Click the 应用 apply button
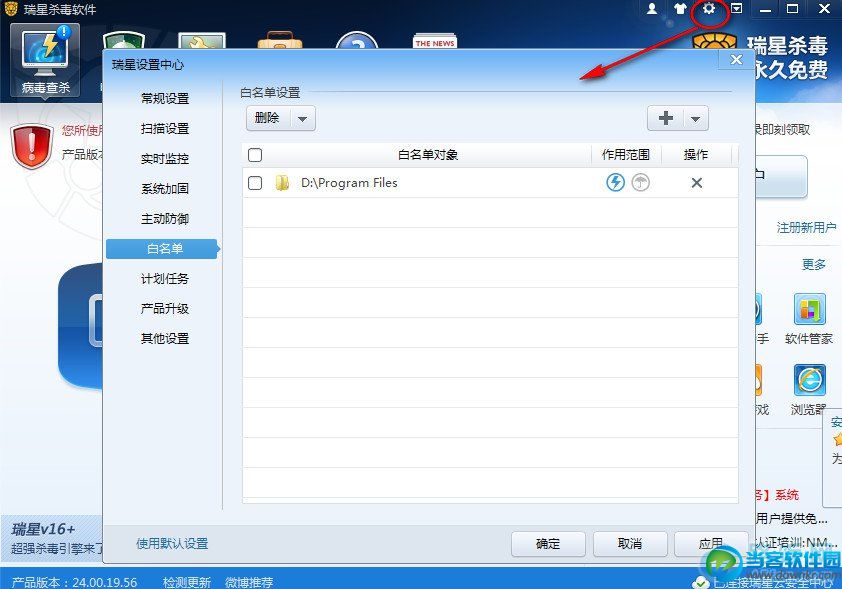The height and width of the screenshot is (589, 842). [x=710, y=544]
